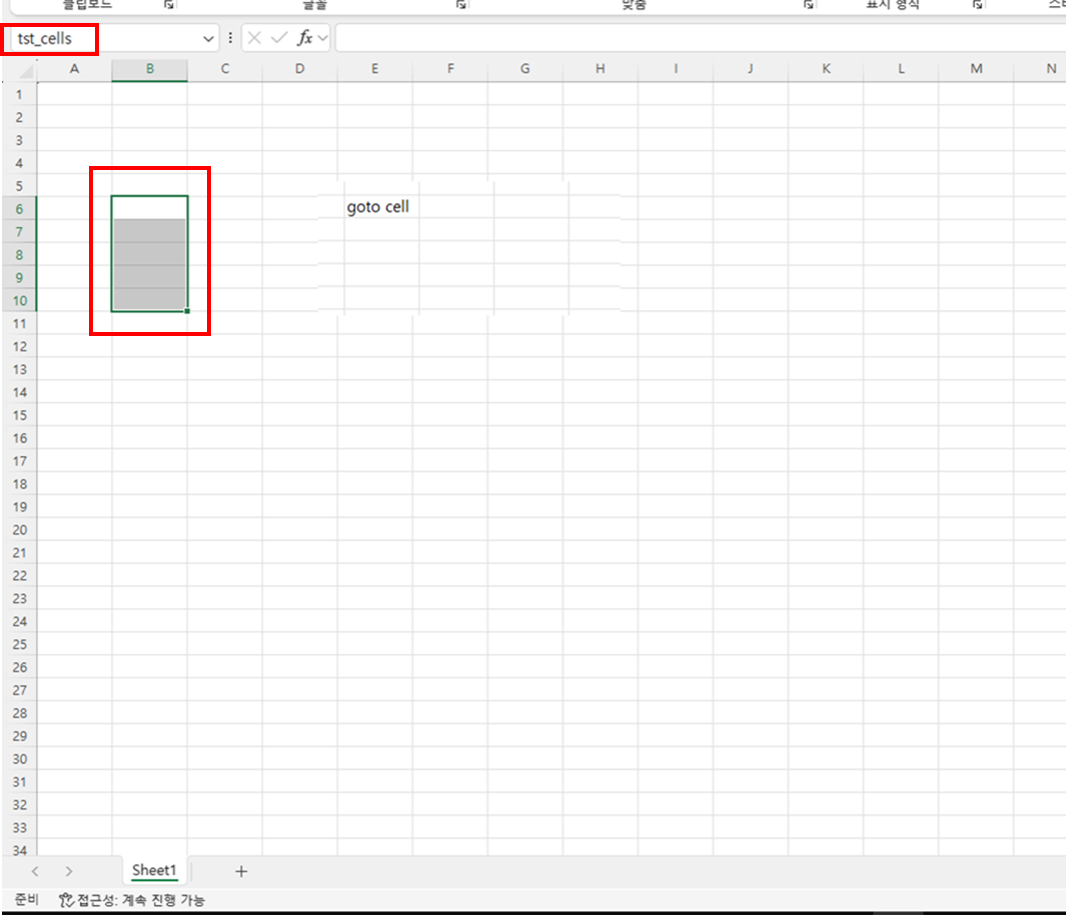Add a new sheet with the plus icon

(x=241, y=871)
